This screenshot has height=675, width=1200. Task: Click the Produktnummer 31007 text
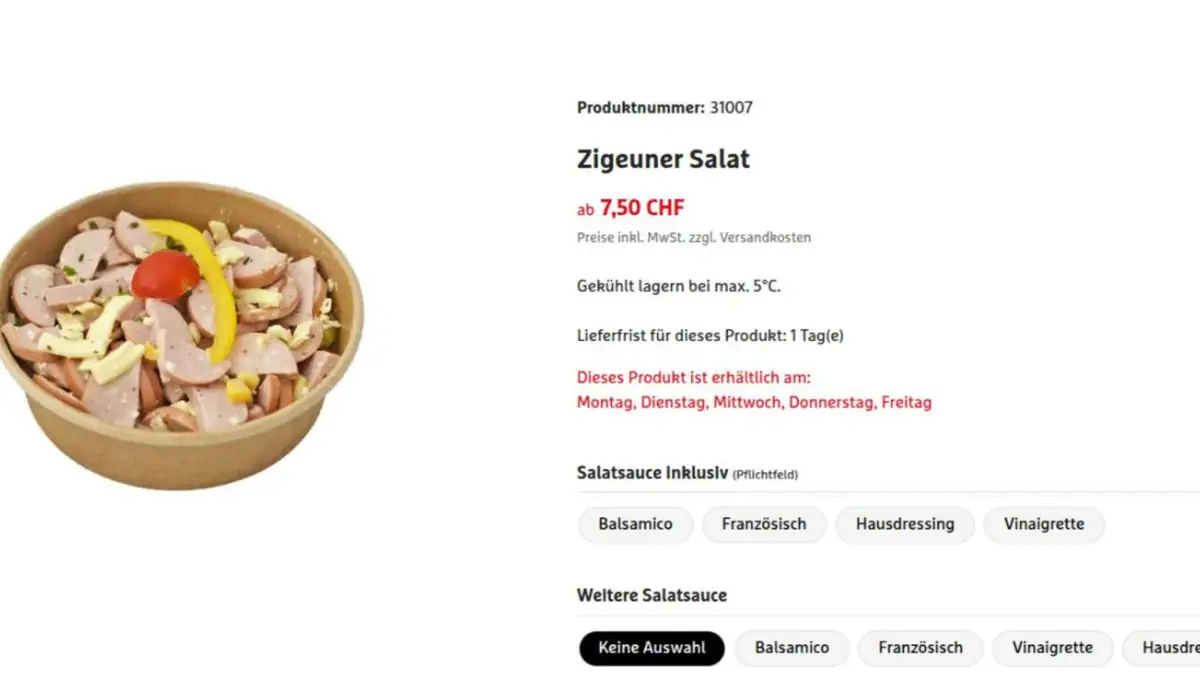(664, 108)
